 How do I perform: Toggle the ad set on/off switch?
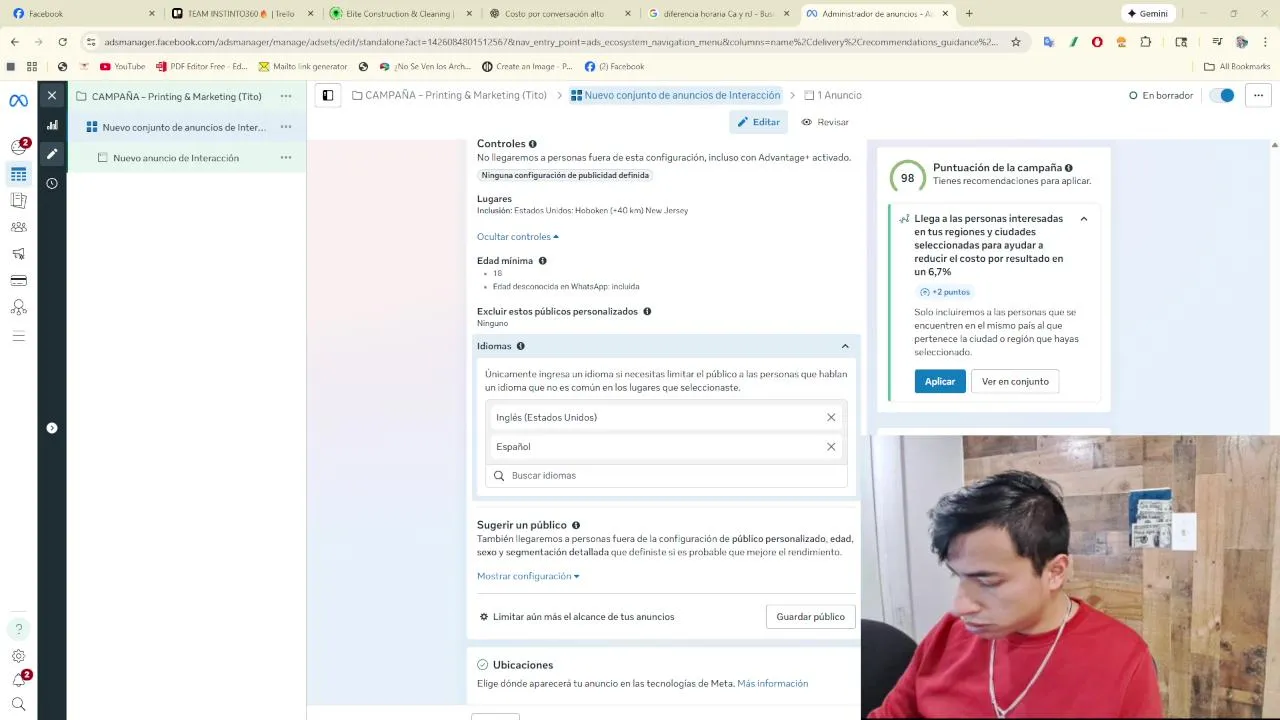1221,95
